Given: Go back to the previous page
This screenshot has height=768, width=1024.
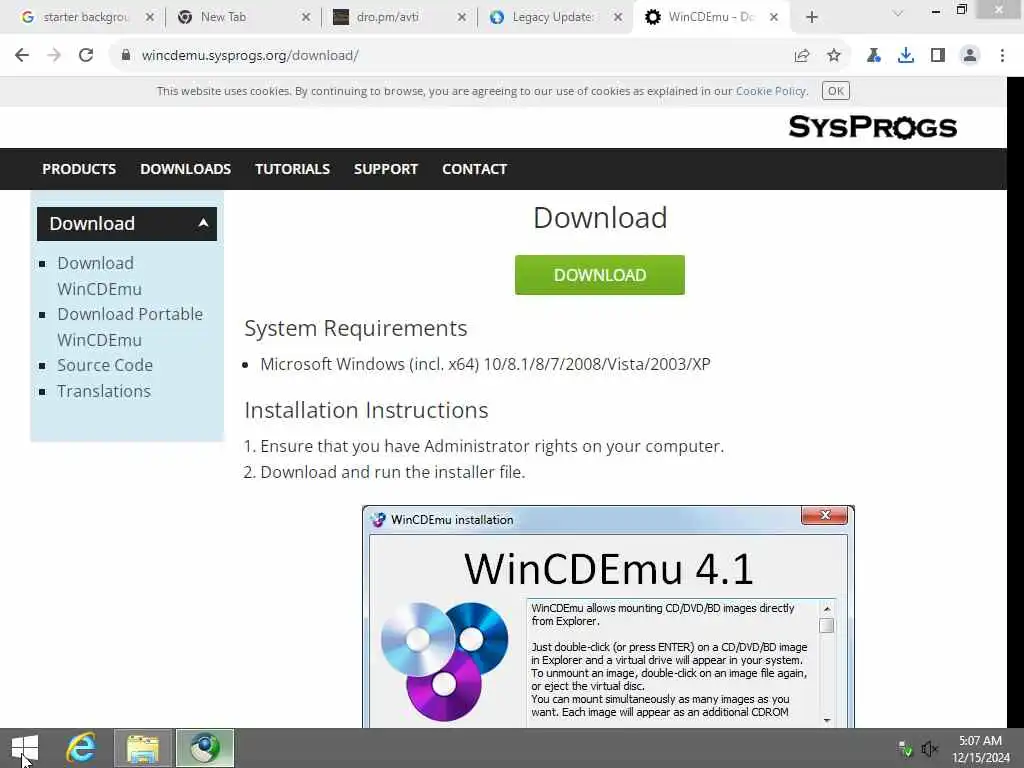Looking at the screenshot, I should tap(22, 56).
